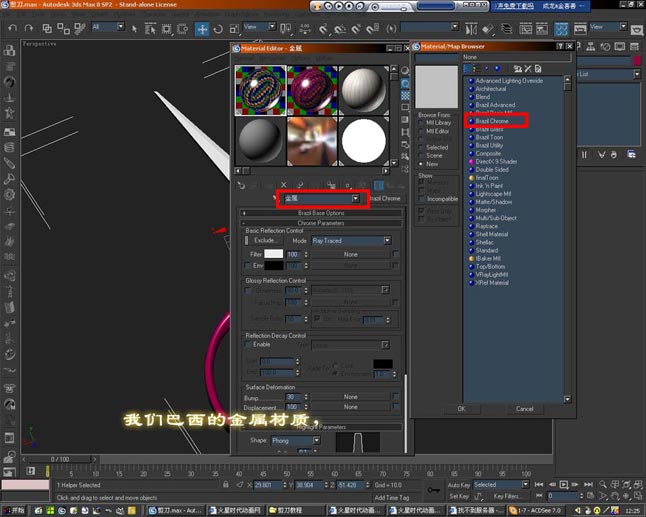Click the black Env color swatch

click(274, 266)
